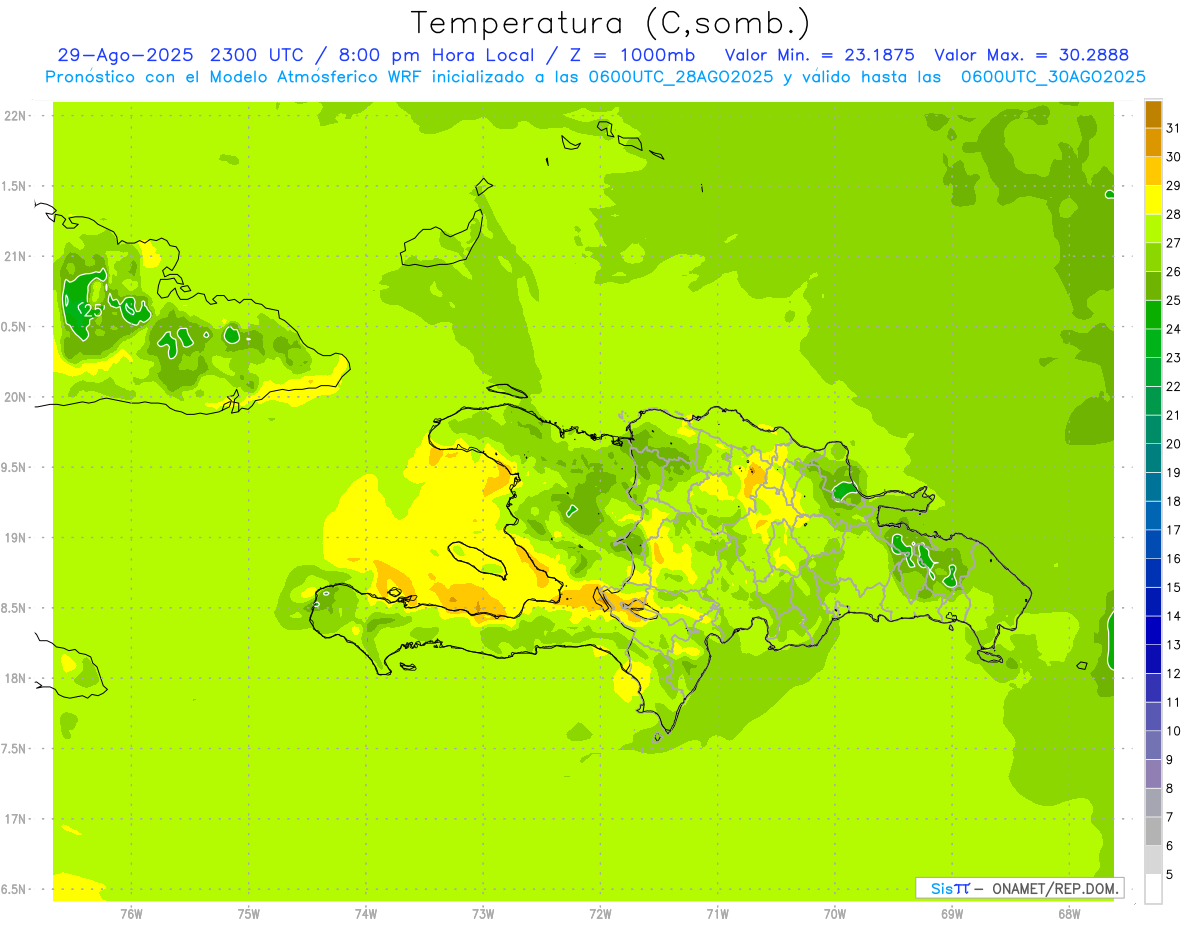
Task: Click the "SisTT – ONAMET/REP.DOM." credit box
Action: tap(1020, 888)
